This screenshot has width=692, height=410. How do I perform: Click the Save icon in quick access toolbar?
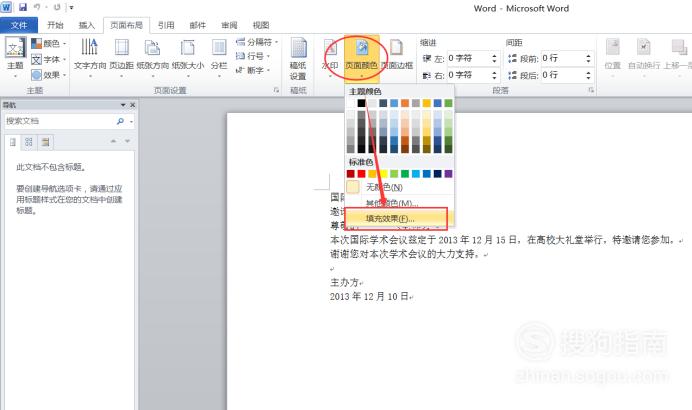pyautogui.click(x=23, y=7)
